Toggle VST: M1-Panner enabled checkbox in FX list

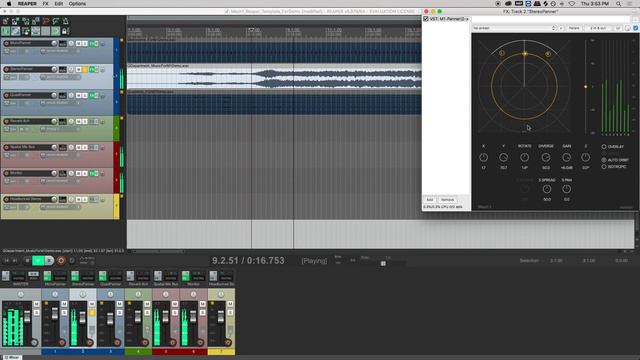pos(426,19)
